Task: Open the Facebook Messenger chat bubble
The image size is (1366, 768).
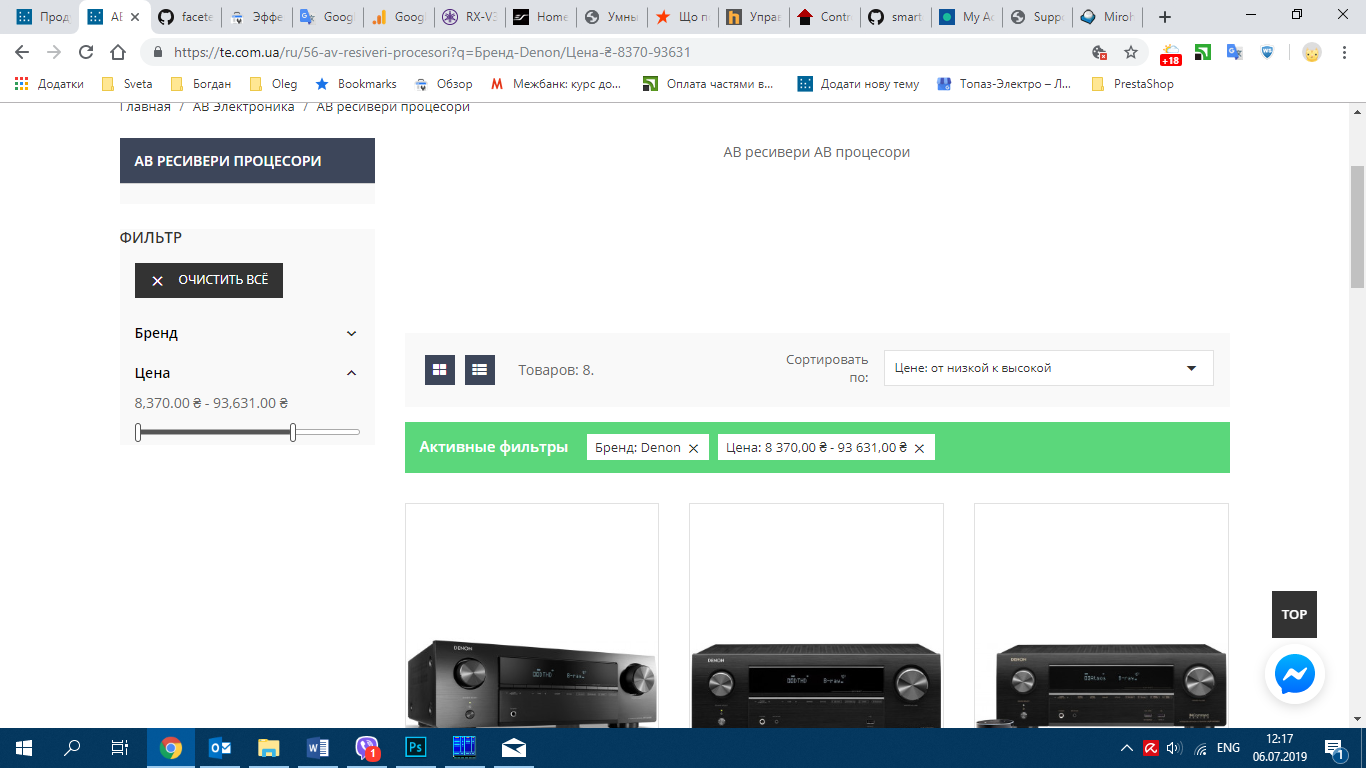Action: [1295, 676]
